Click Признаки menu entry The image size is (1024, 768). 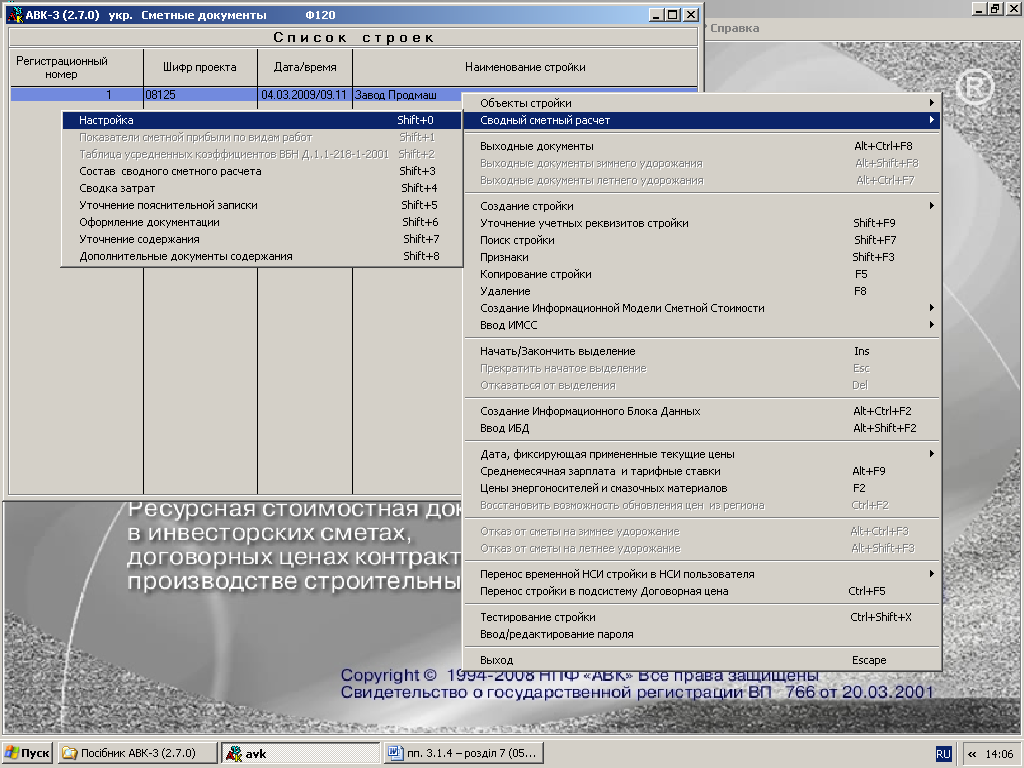[x=702, y=257]
